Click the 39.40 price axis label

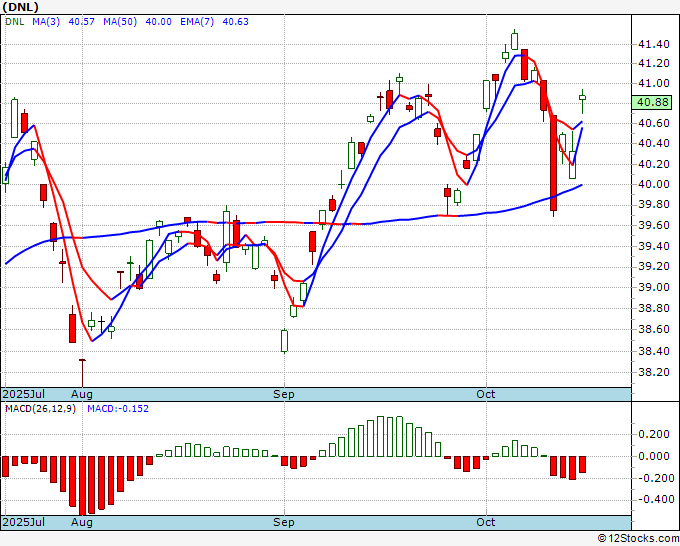[x=653, y=246]
